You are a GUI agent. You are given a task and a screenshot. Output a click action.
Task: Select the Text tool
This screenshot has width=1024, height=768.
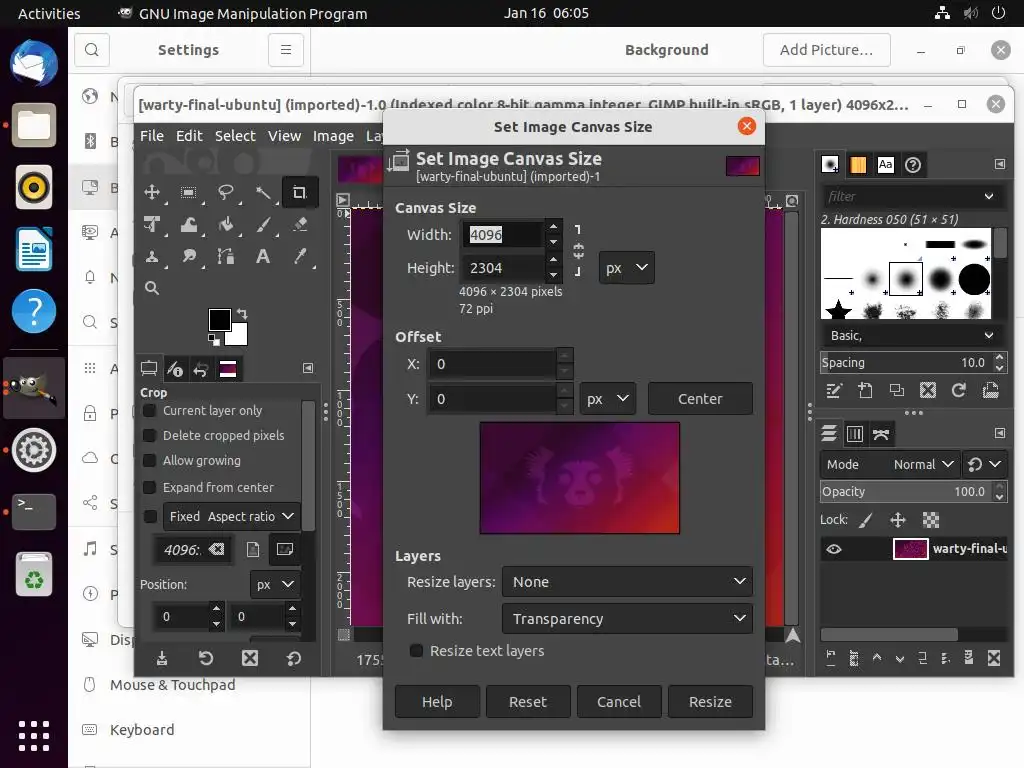(263, 256)
